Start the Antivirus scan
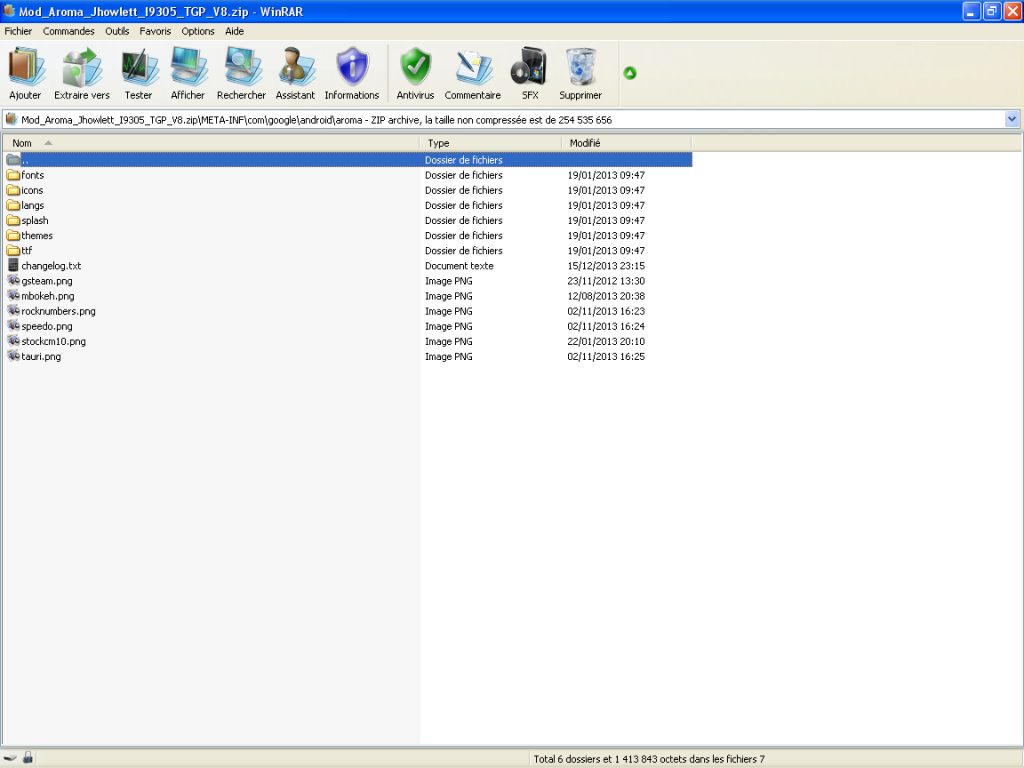 [x=415, y=73]
